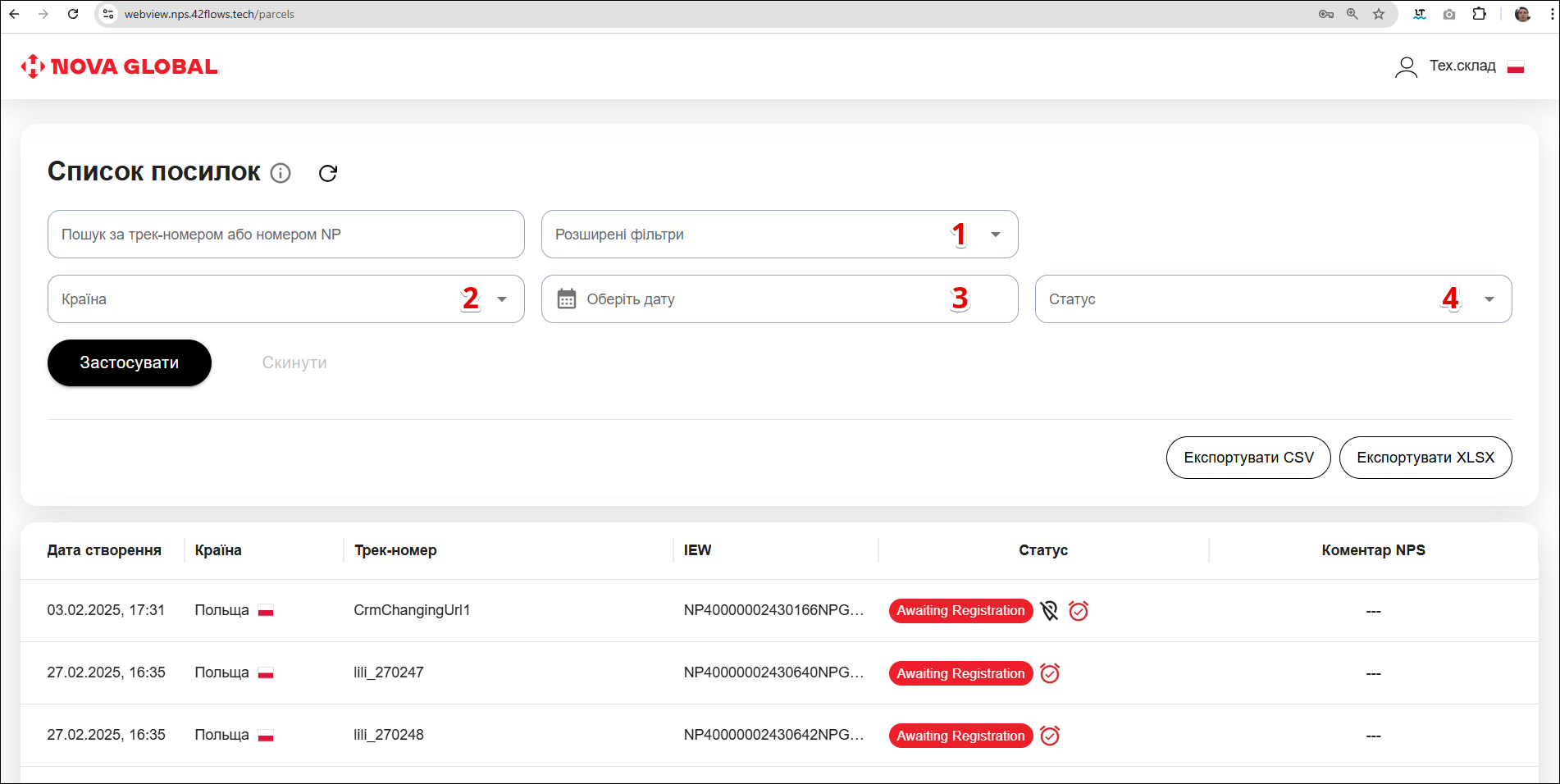This screenshot has height=784, width=1560.
Task: Click the alarm clock icon for lili_270247
Action: coord(1050,673)
